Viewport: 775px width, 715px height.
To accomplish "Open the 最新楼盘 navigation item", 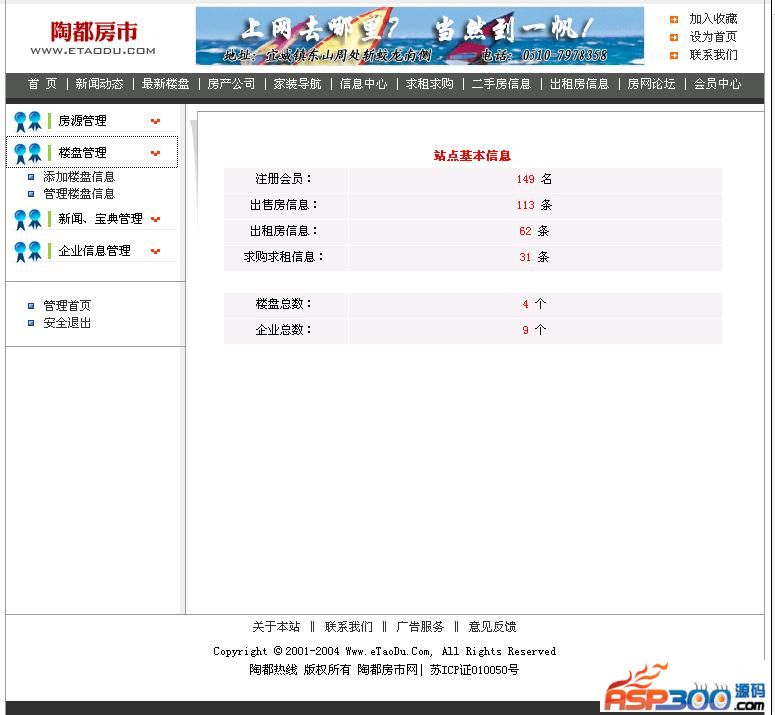I will tap(166, 84).
